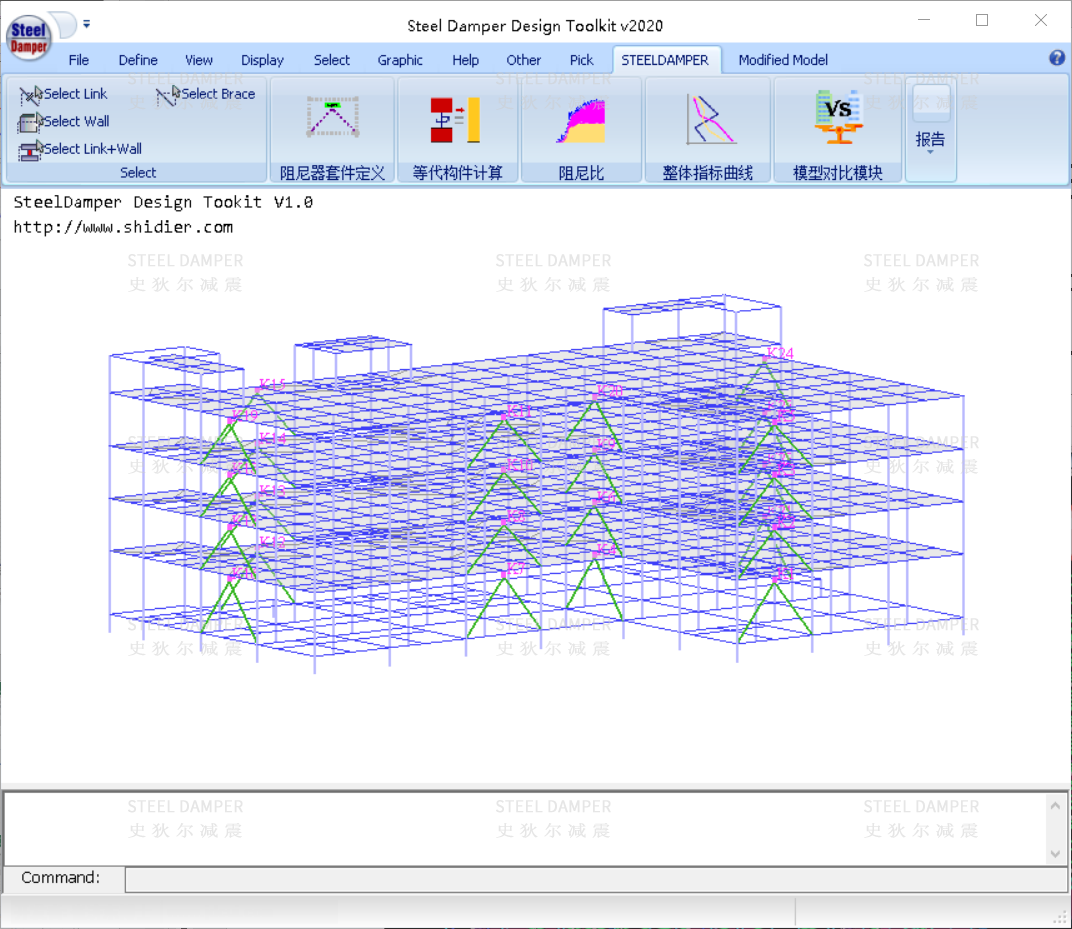Viewport: 1072px width, 929px height.
Task: Close the Steel Damper Design Toolkit window
Action: pyautogui.click(x=1041, y=20)
